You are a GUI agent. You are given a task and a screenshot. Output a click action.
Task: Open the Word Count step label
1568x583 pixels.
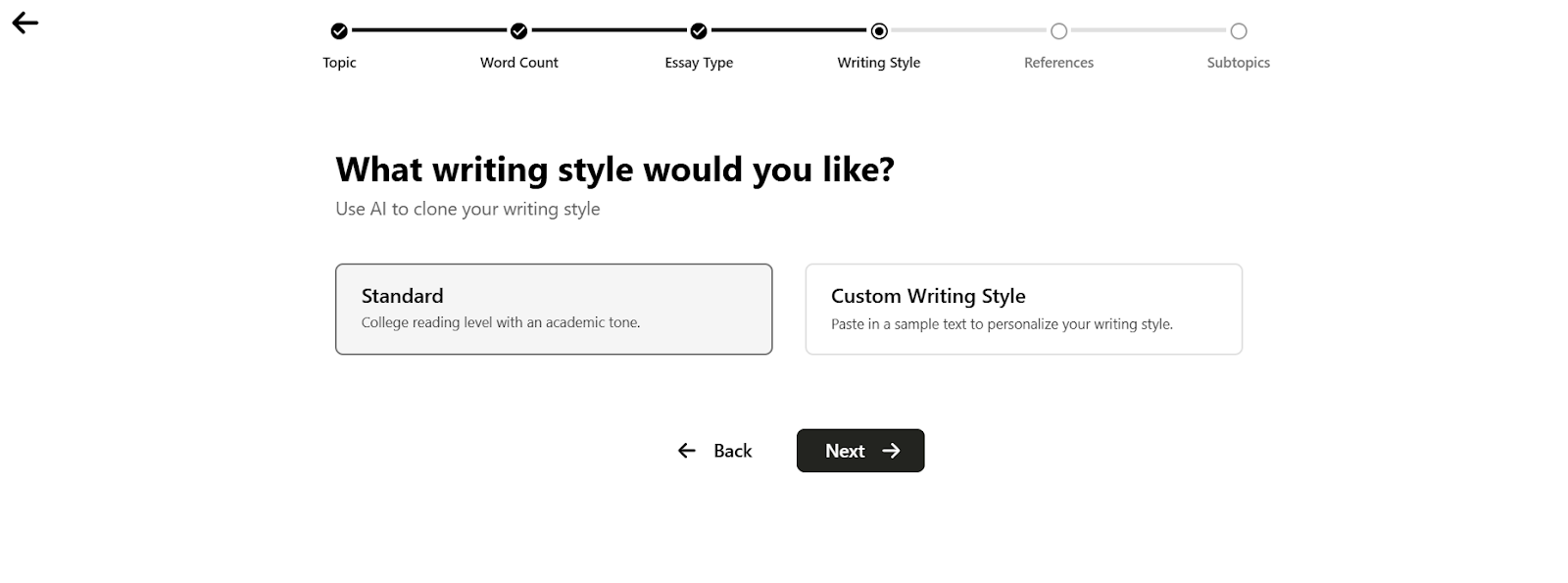click(519, 63)
